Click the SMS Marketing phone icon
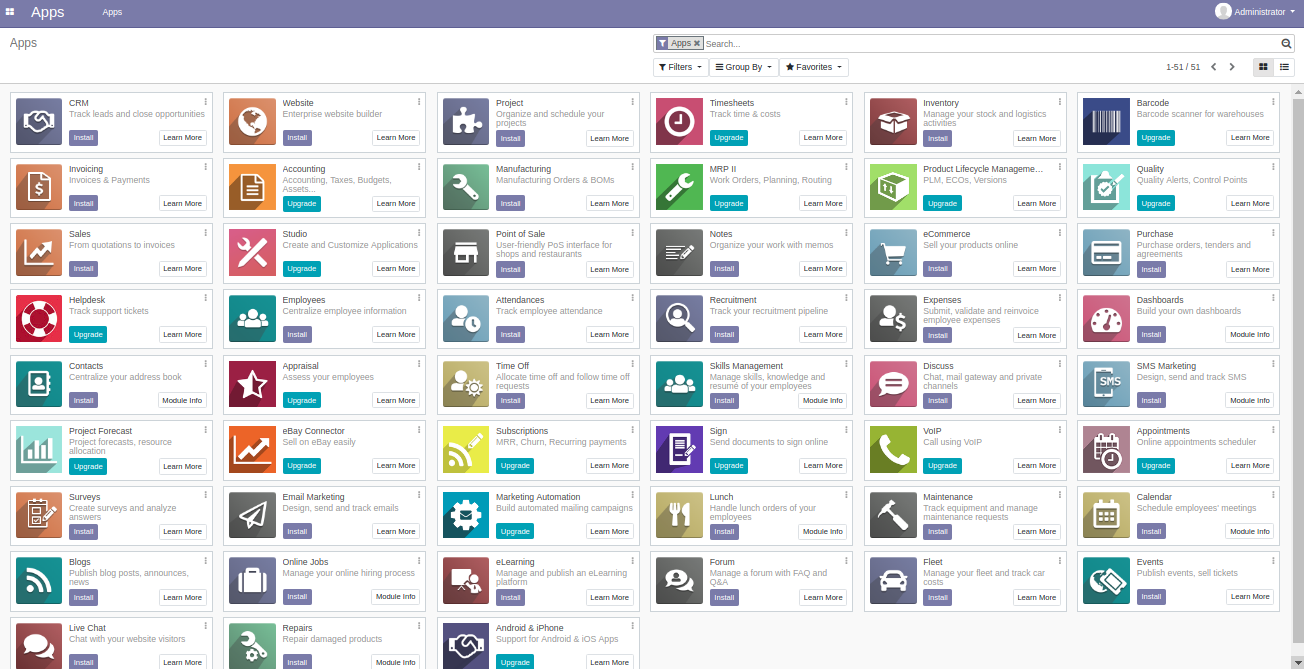The image size is (1304, 669). click(x=1106, y=384)
